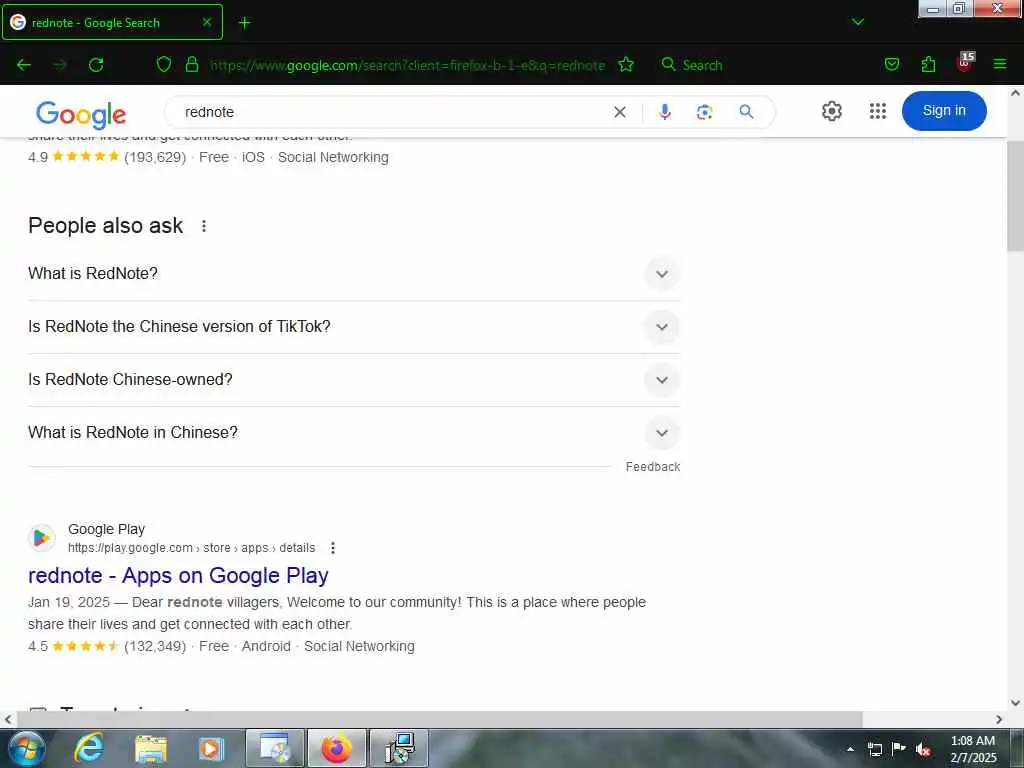Screen dimensions: 1024x768
Task: Open the Extensions puzzle icon
Action: (x=928, y=64)
